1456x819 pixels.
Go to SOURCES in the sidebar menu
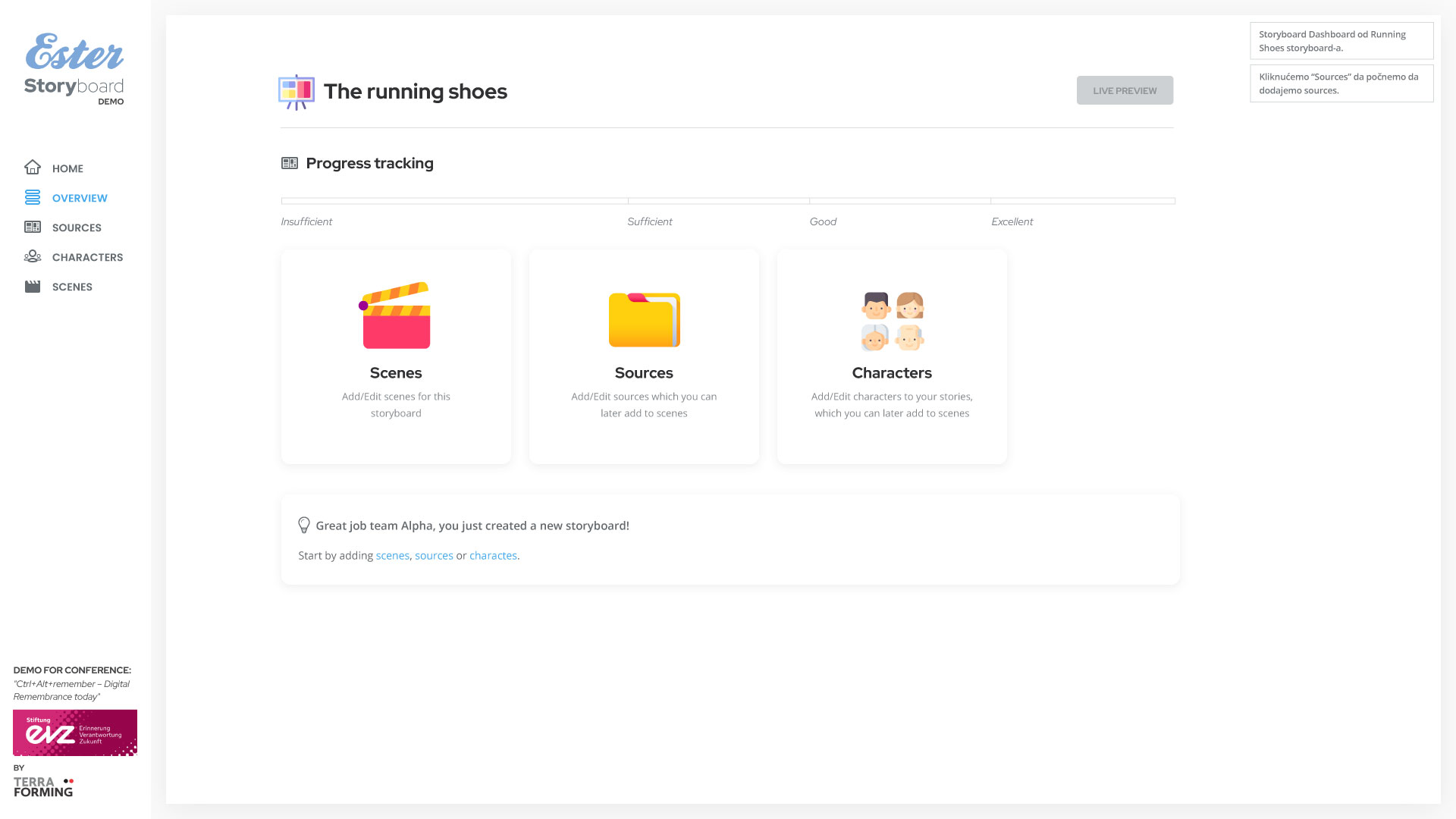77,227
